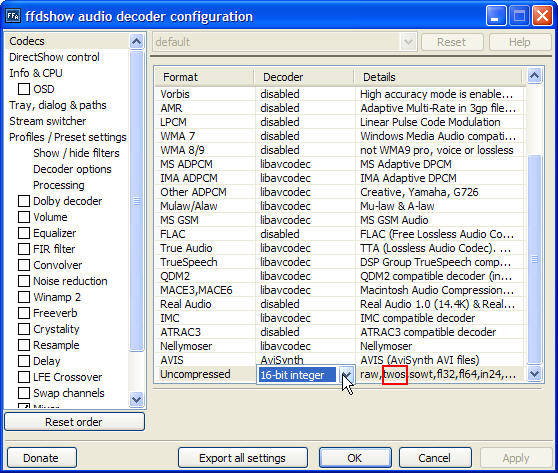558x473 pixels.
Task: Open the default preset dropdown
Action: tap(408, 42)
